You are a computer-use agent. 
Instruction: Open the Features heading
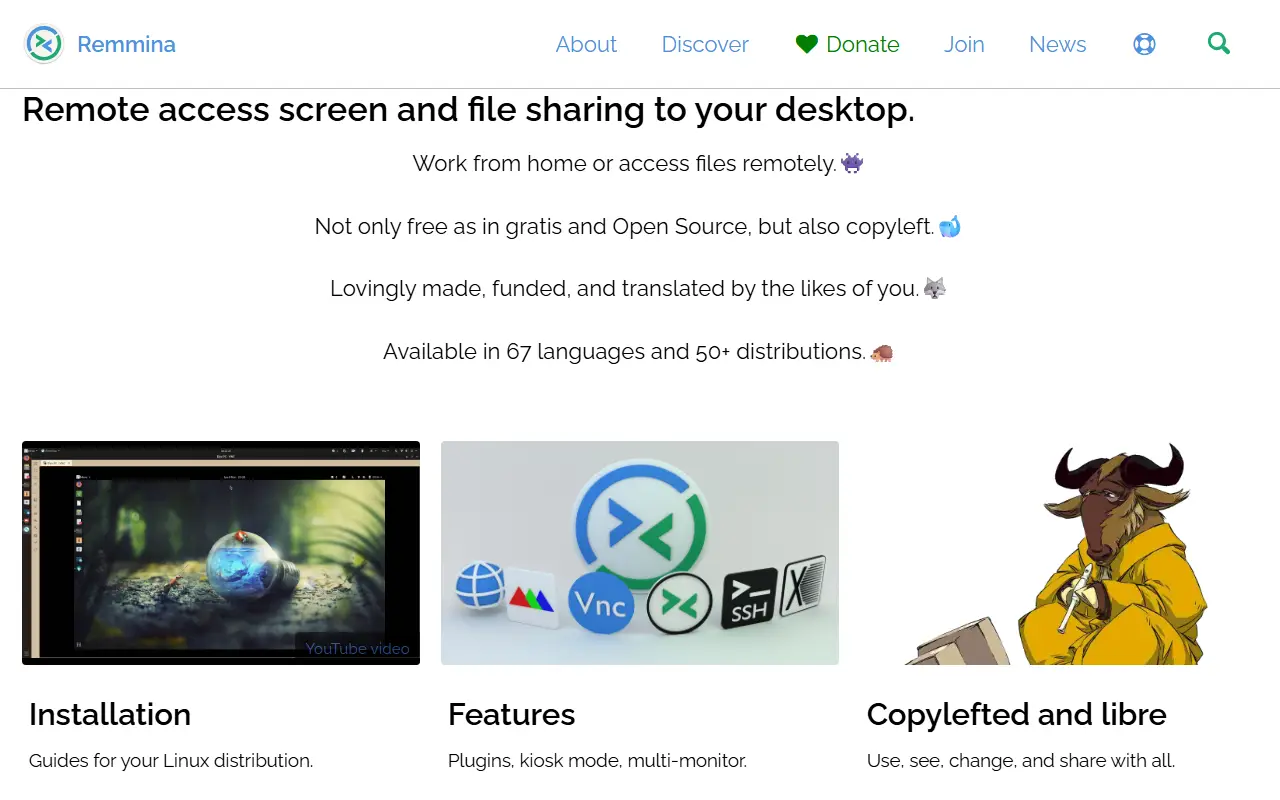tap(511, 714)
